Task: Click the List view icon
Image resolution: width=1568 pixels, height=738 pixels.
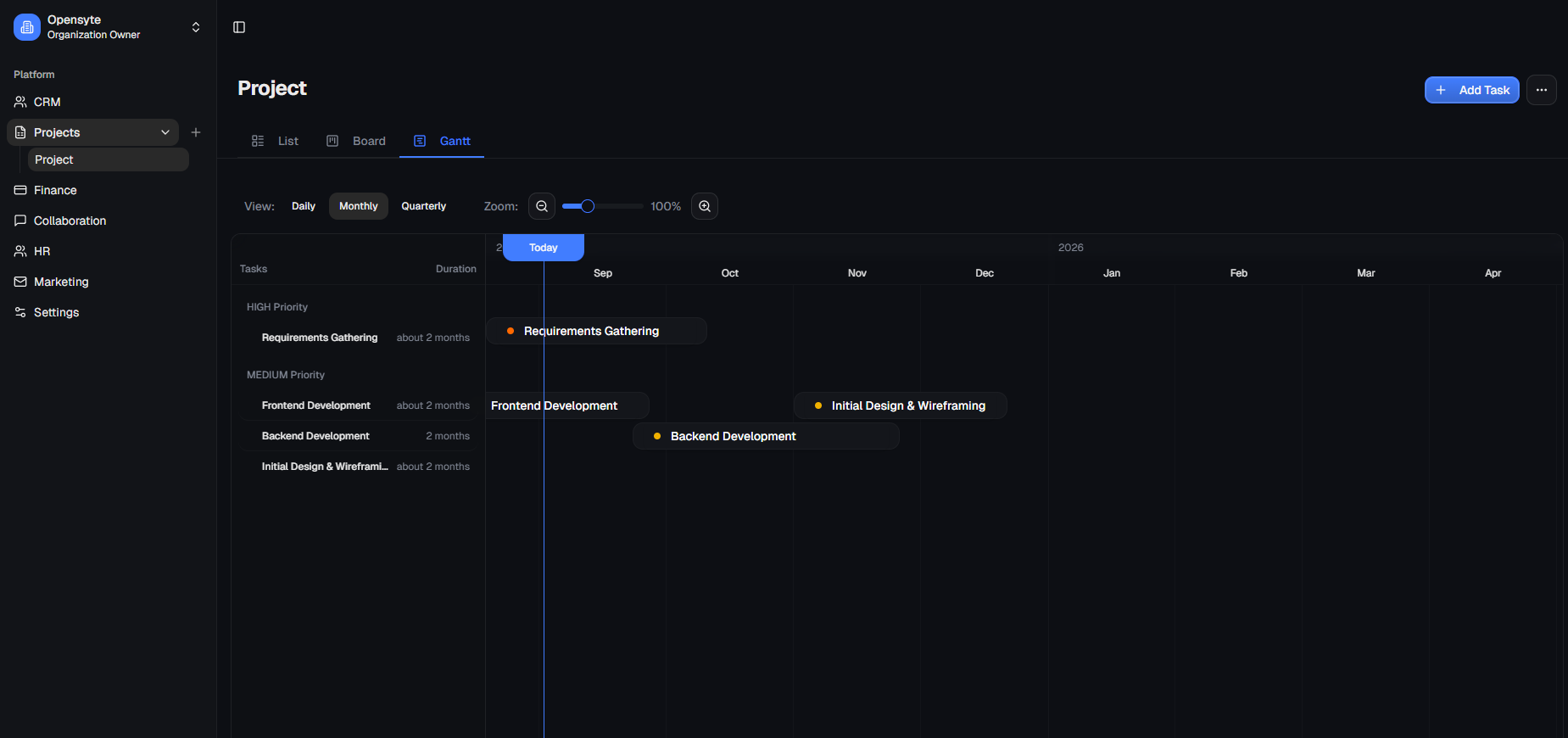Action: tap(258, 141)
